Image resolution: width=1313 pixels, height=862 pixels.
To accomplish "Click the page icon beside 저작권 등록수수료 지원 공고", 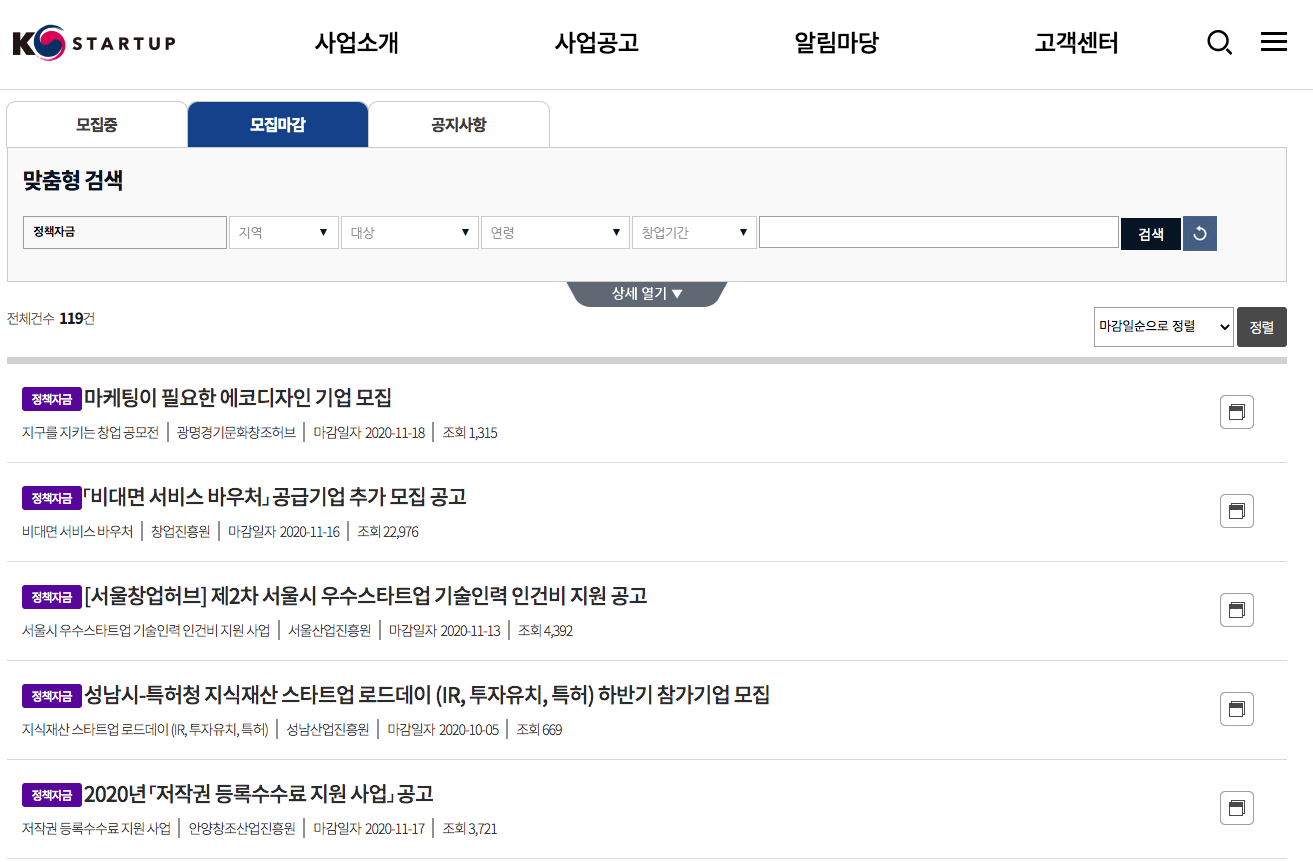I will tap(1236, 807).
